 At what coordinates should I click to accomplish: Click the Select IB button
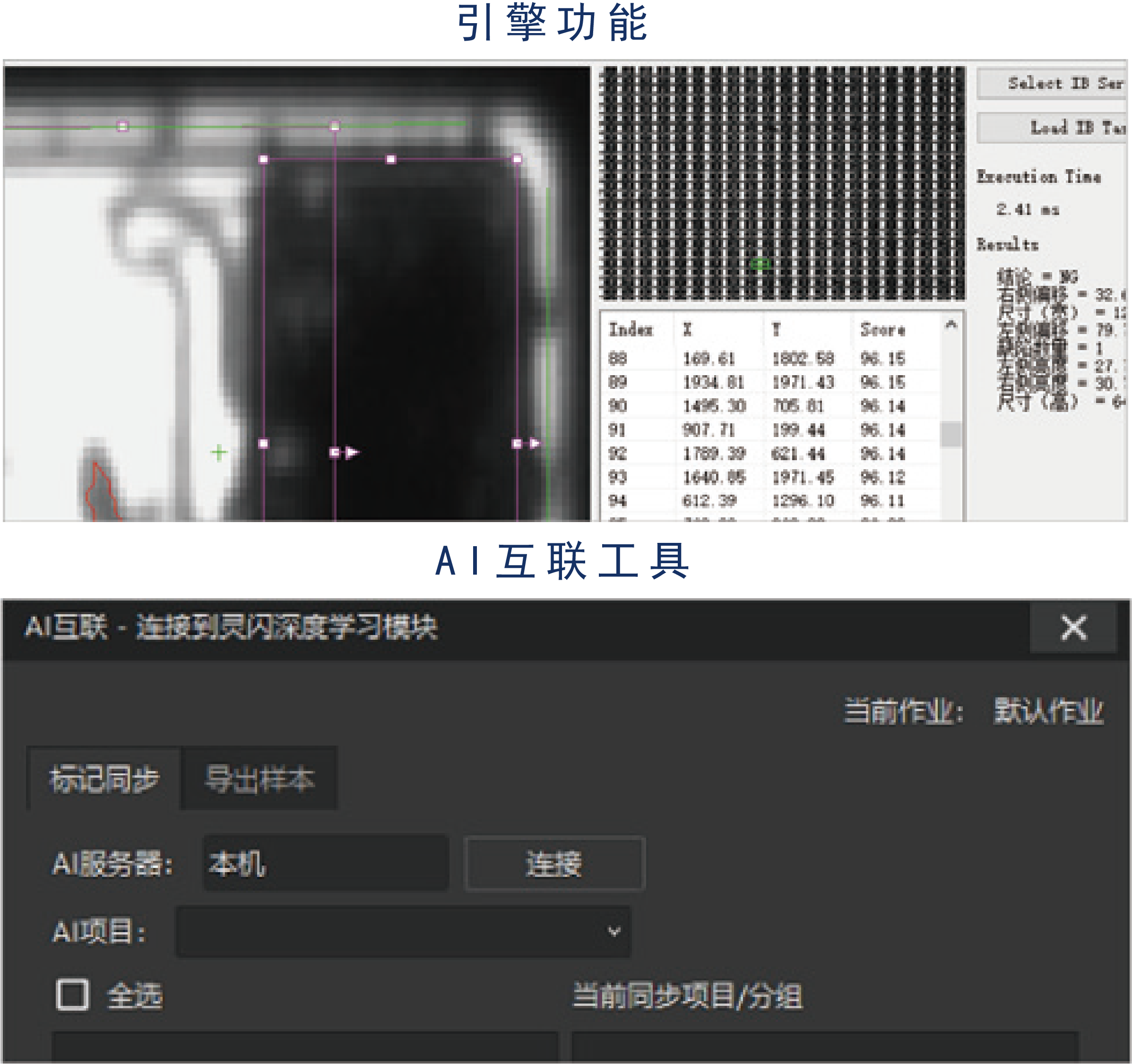coord(1052,84)
